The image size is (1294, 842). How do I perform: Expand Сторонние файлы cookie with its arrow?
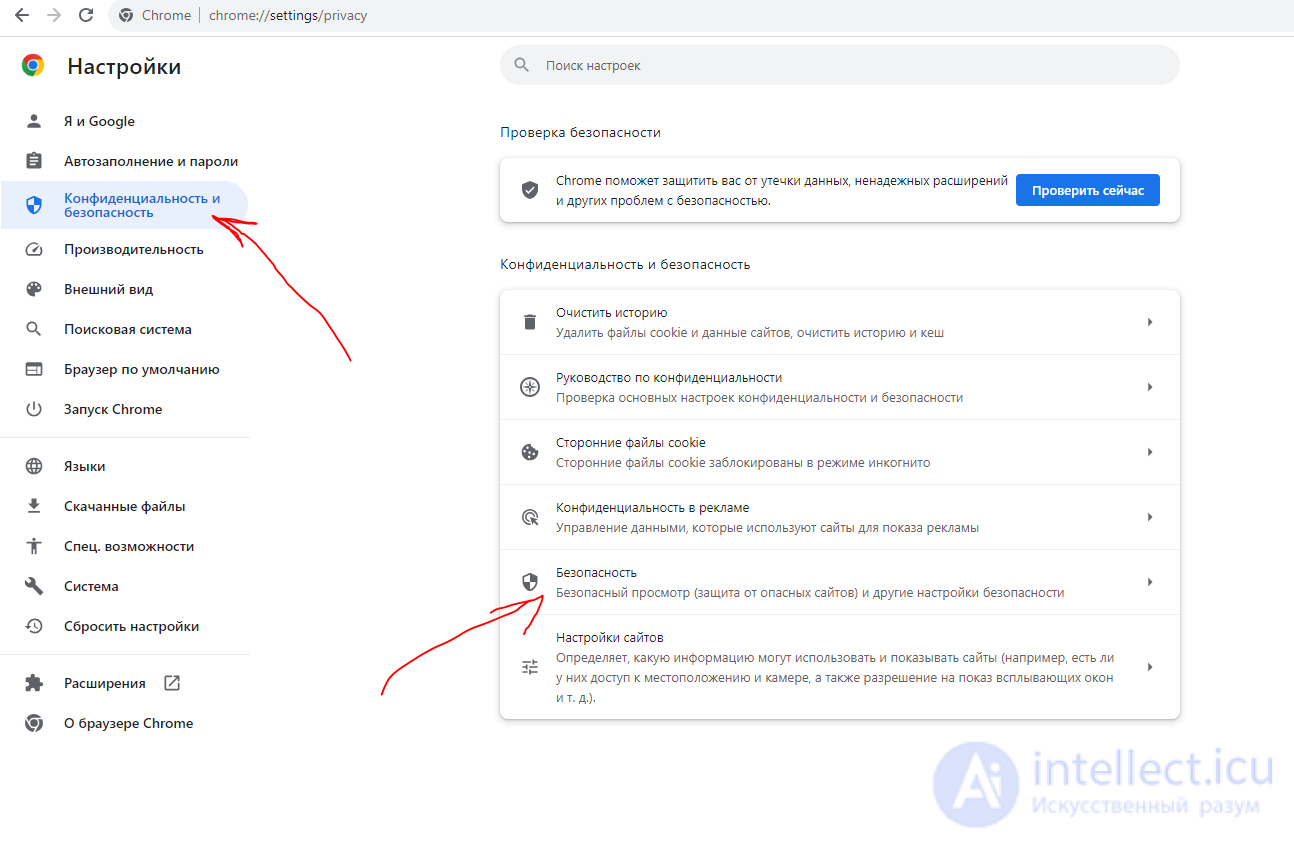[1150, 452]
